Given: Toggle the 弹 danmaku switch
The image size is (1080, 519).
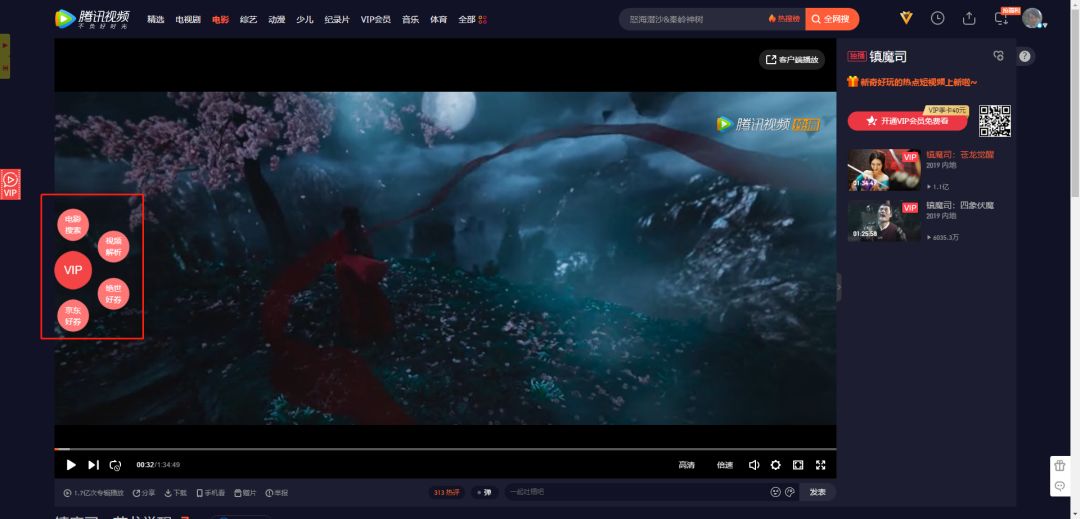Looking at the screenshot, I should [485, 492].
